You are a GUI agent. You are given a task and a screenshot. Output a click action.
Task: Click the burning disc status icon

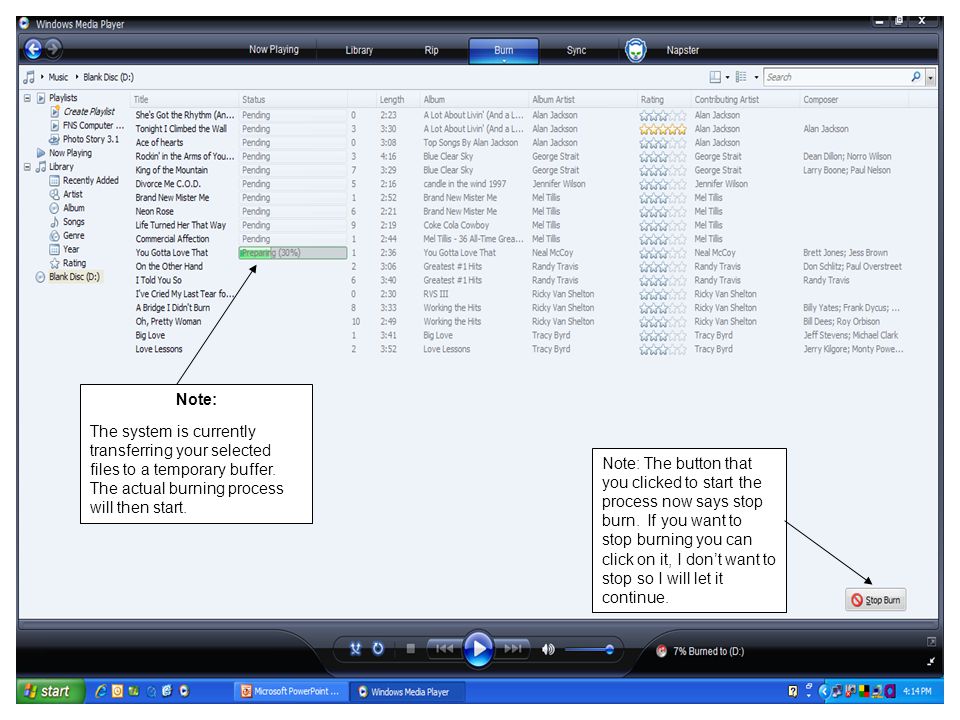661,651
